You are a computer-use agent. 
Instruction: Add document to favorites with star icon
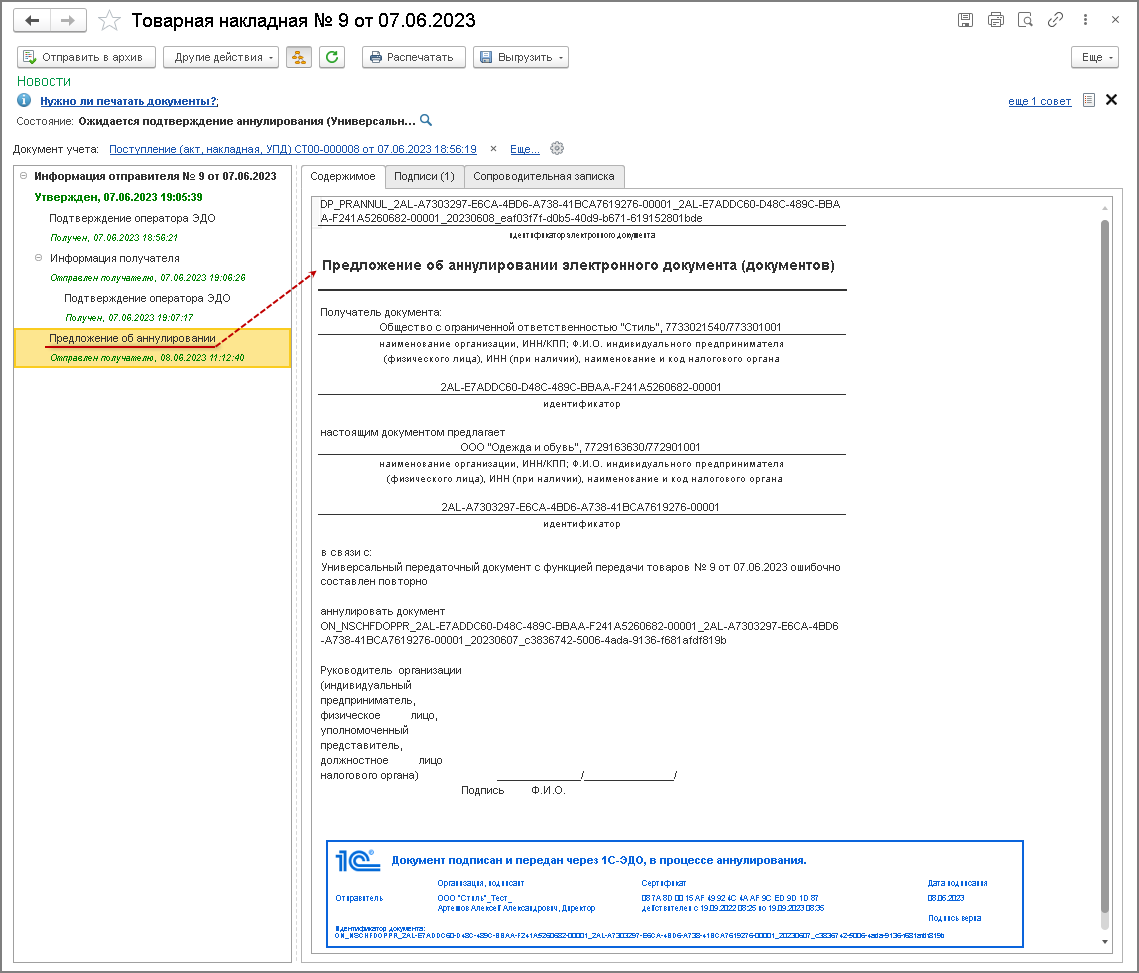pos(109,20)
